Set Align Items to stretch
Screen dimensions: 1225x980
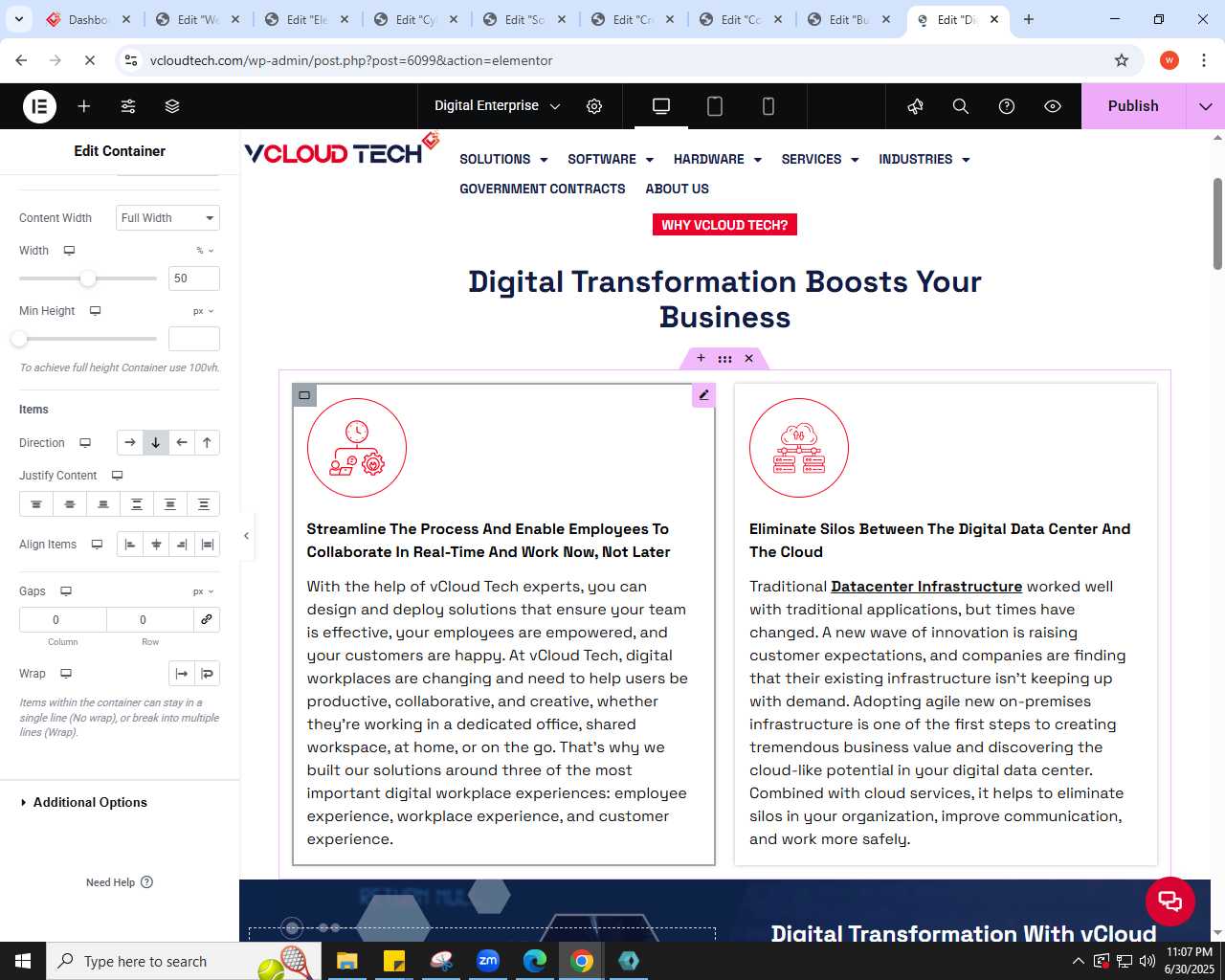(207, 545)
